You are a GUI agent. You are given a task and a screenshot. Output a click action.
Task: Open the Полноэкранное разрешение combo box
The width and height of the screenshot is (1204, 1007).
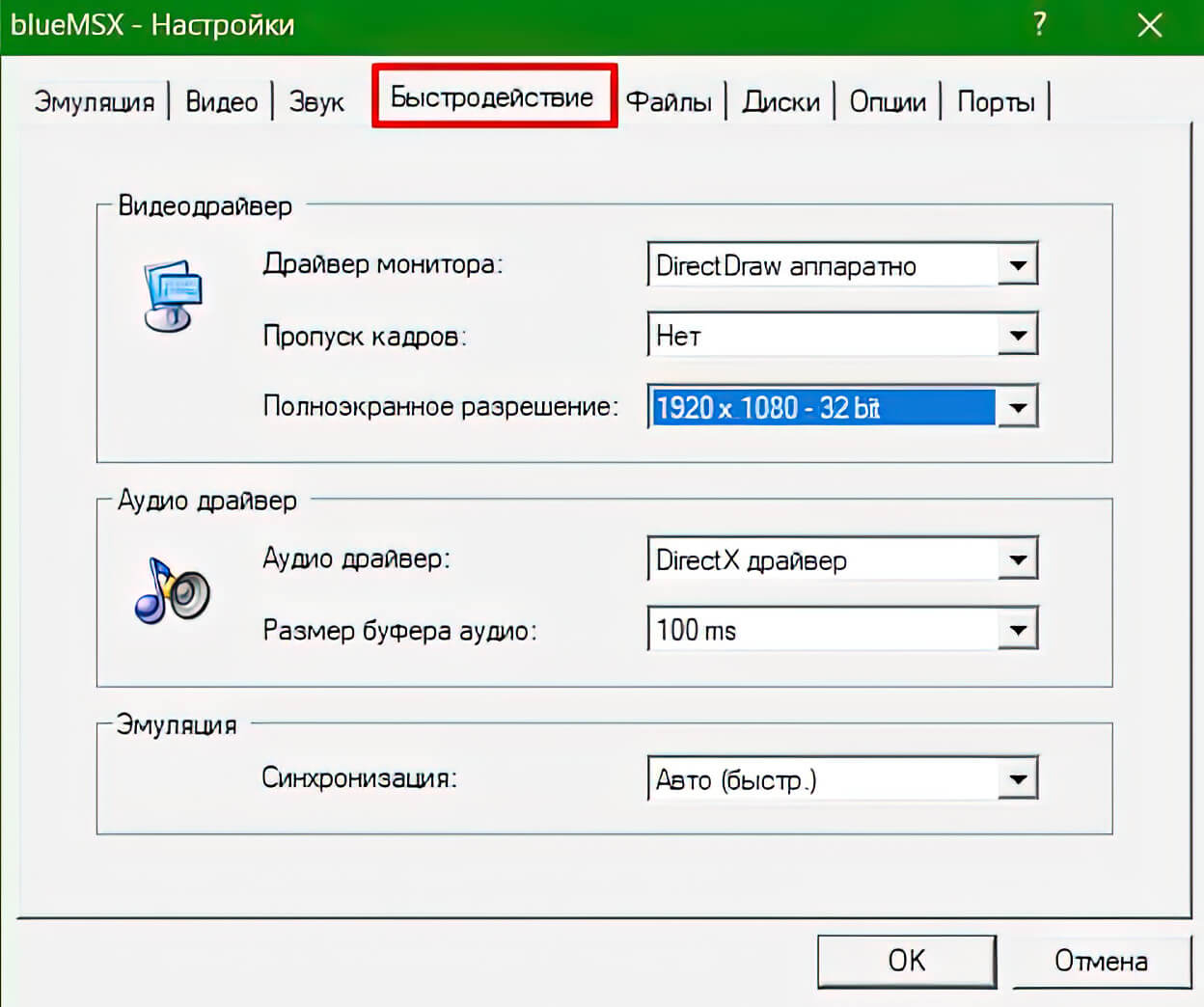(1017, 407)
